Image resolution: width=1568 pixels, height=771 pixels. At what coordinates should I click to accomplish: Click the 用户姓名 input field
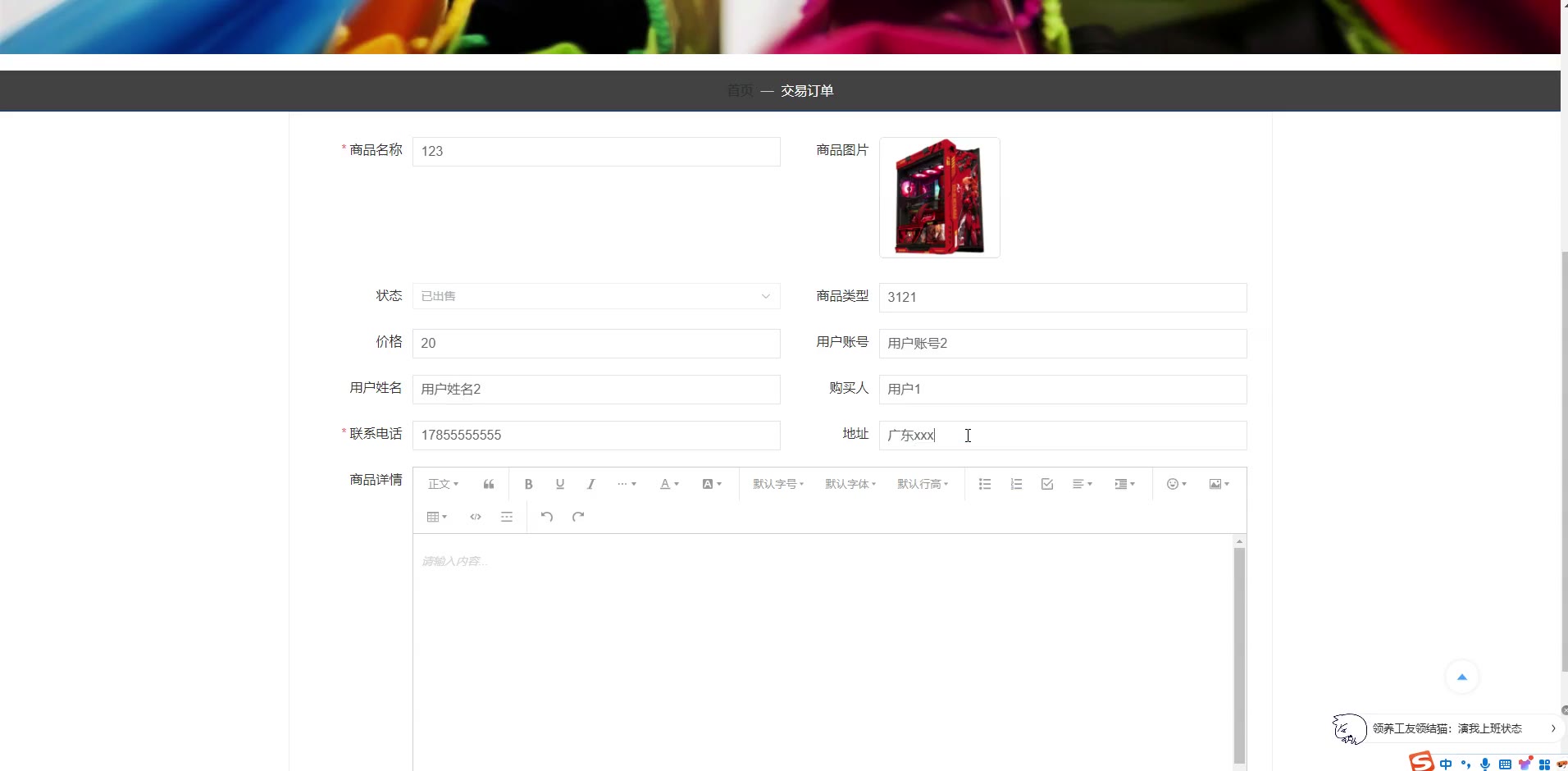pos(596,390)
